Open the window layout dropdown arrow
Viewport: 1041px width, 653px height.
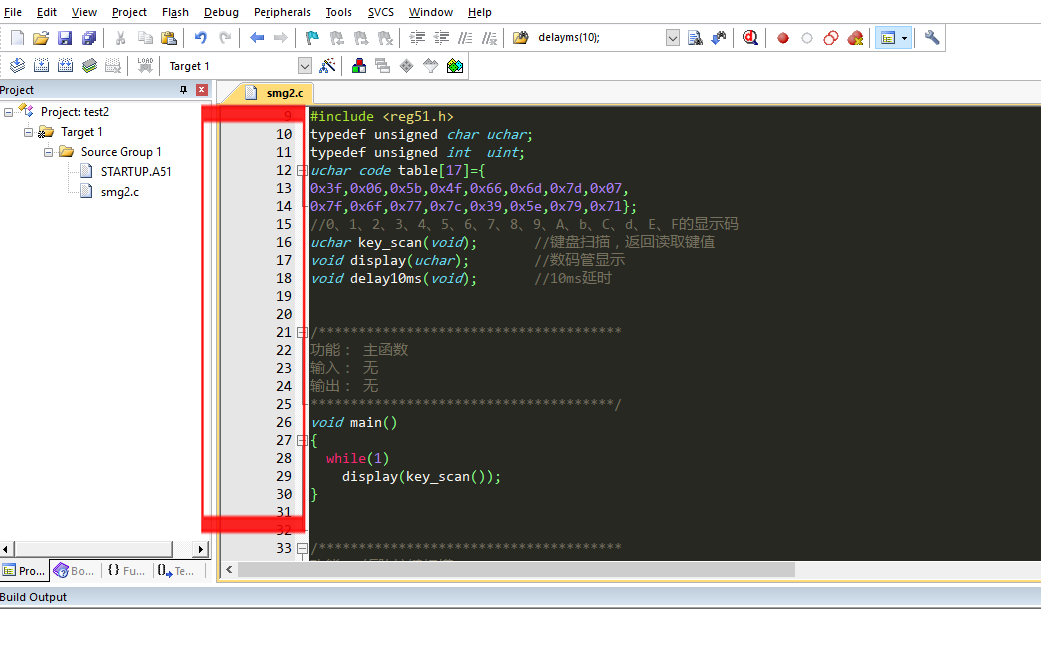[x=904, y=38]
